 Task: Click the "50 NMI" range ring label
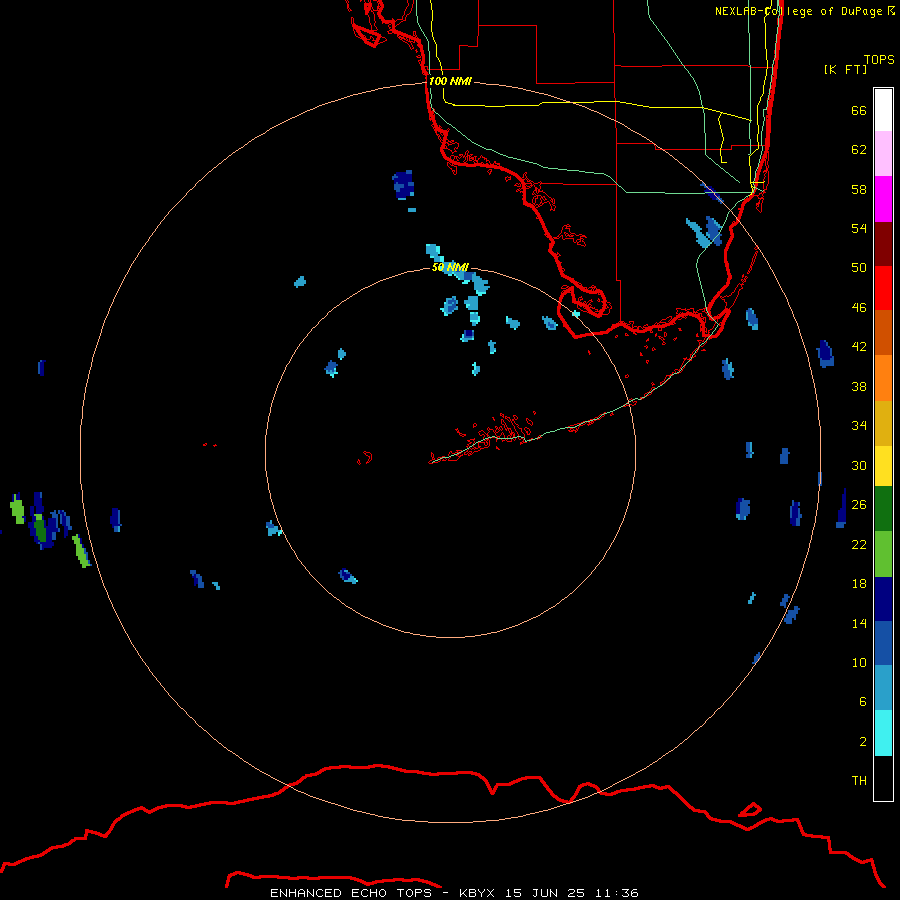tap(450, 267)
